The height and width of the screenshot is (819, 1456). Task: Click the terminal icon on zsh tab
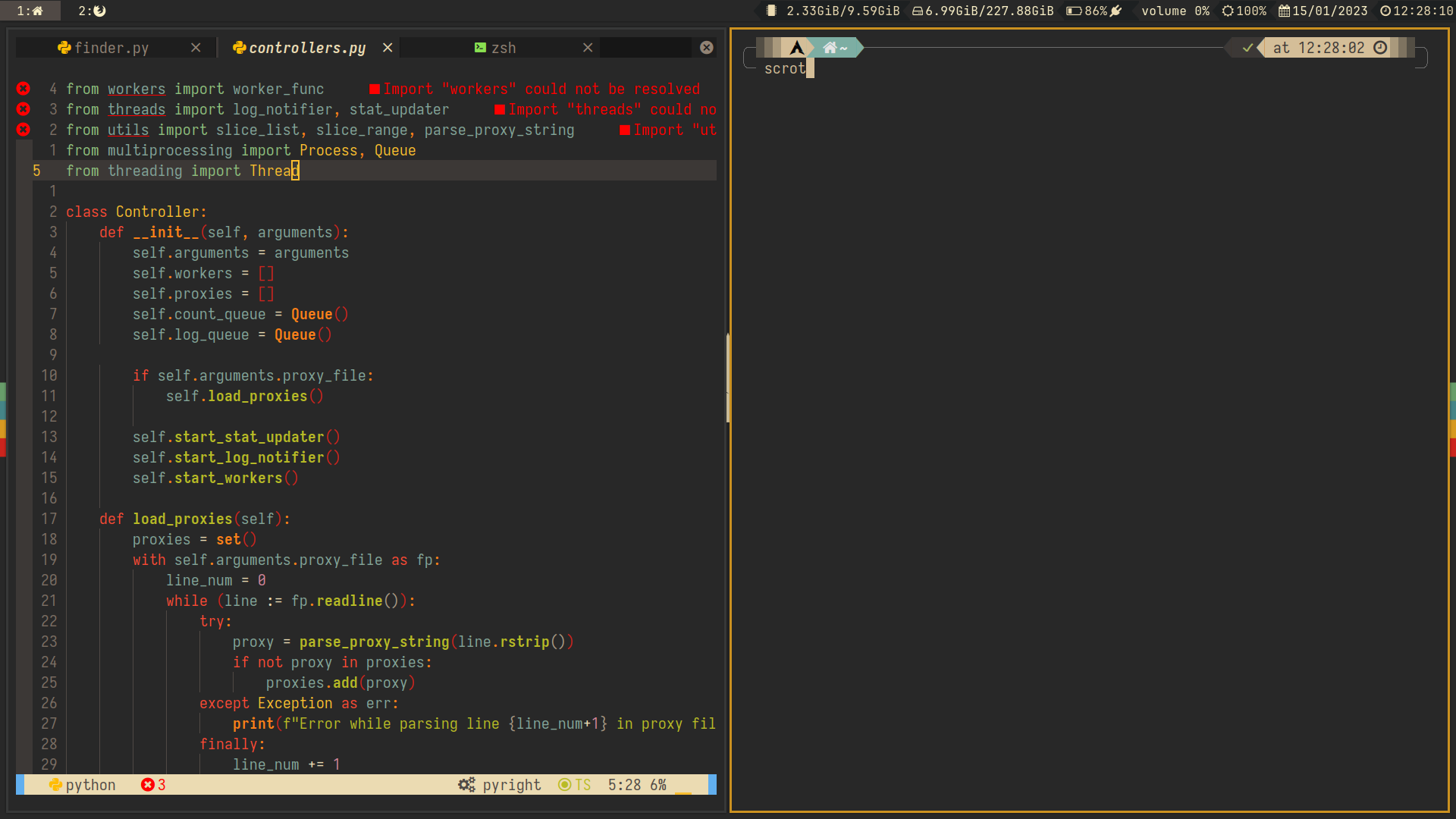click(x=480, y=48)
